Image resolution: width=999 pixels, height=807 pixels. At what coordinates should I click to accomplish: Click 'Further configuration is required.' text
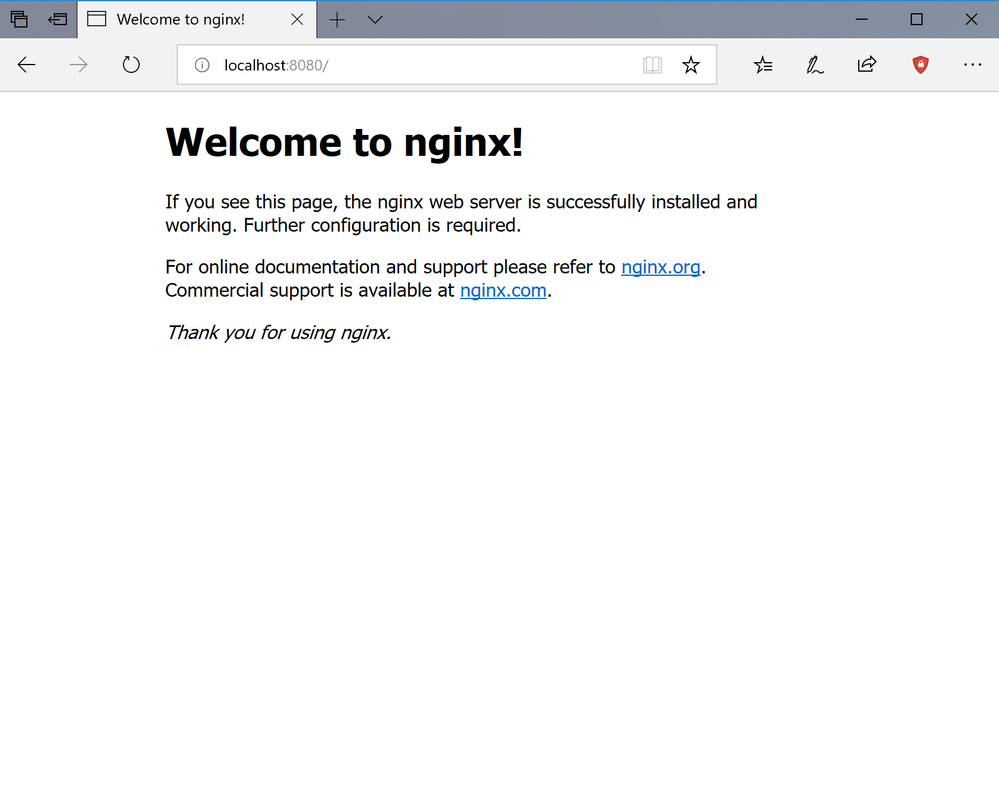pos(382,225)
